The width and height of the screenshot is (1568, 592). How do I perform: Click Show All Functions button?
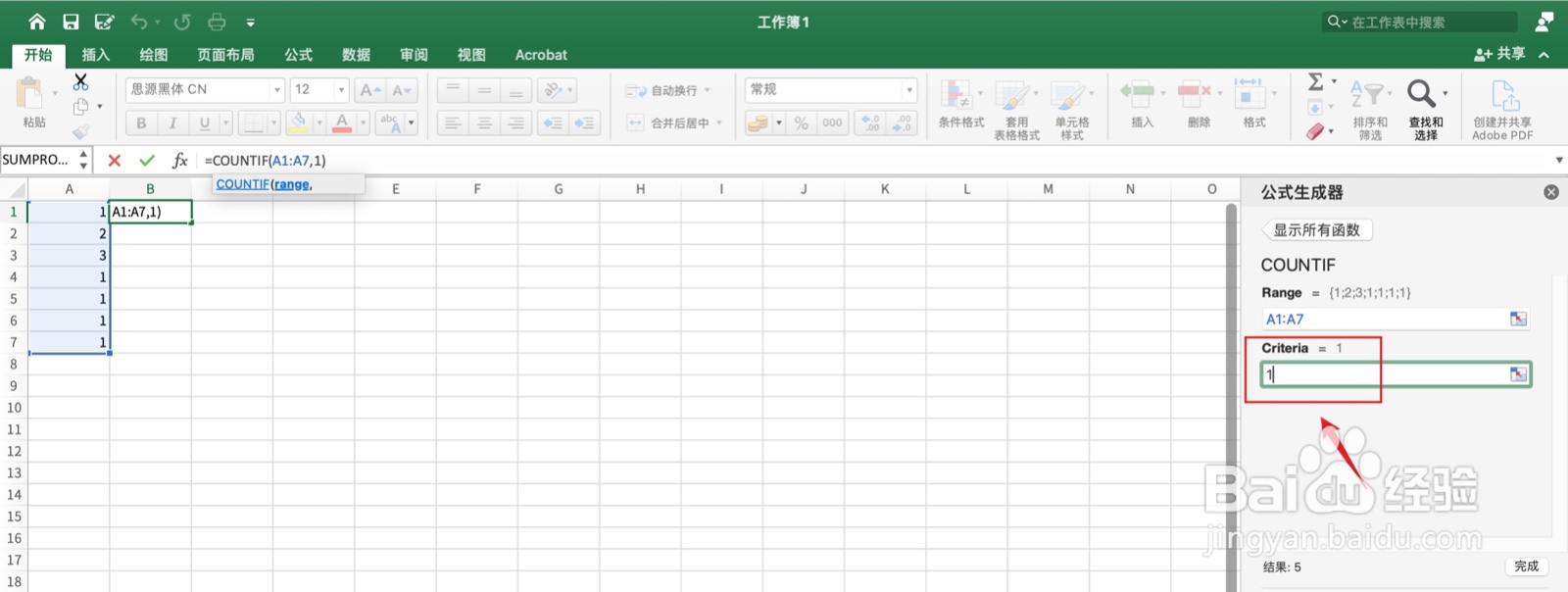pos(1316,230)
